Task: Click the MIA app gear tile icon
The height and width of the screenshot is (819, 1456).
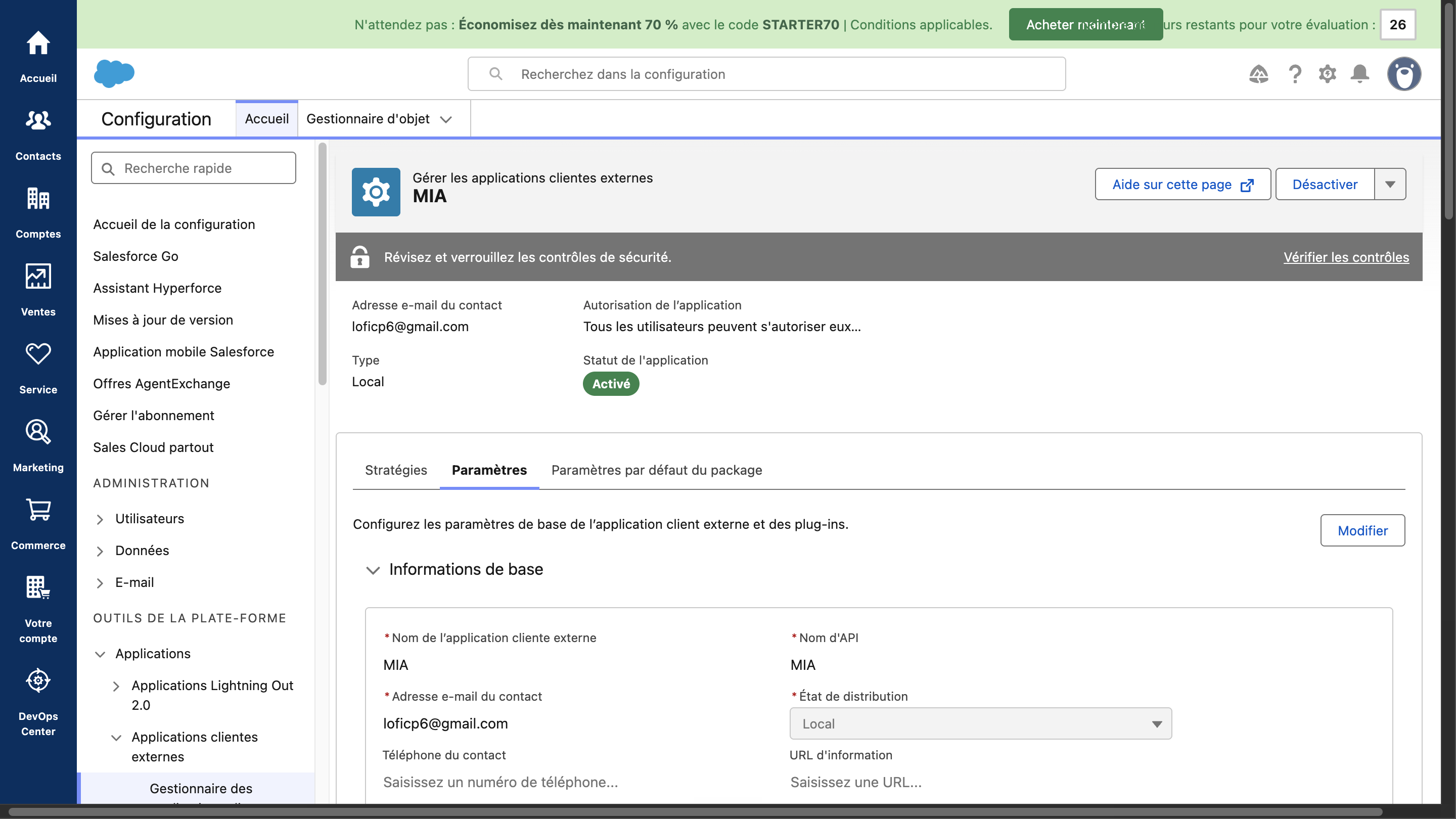Action: pyautogui.click(x=376, y=192)
